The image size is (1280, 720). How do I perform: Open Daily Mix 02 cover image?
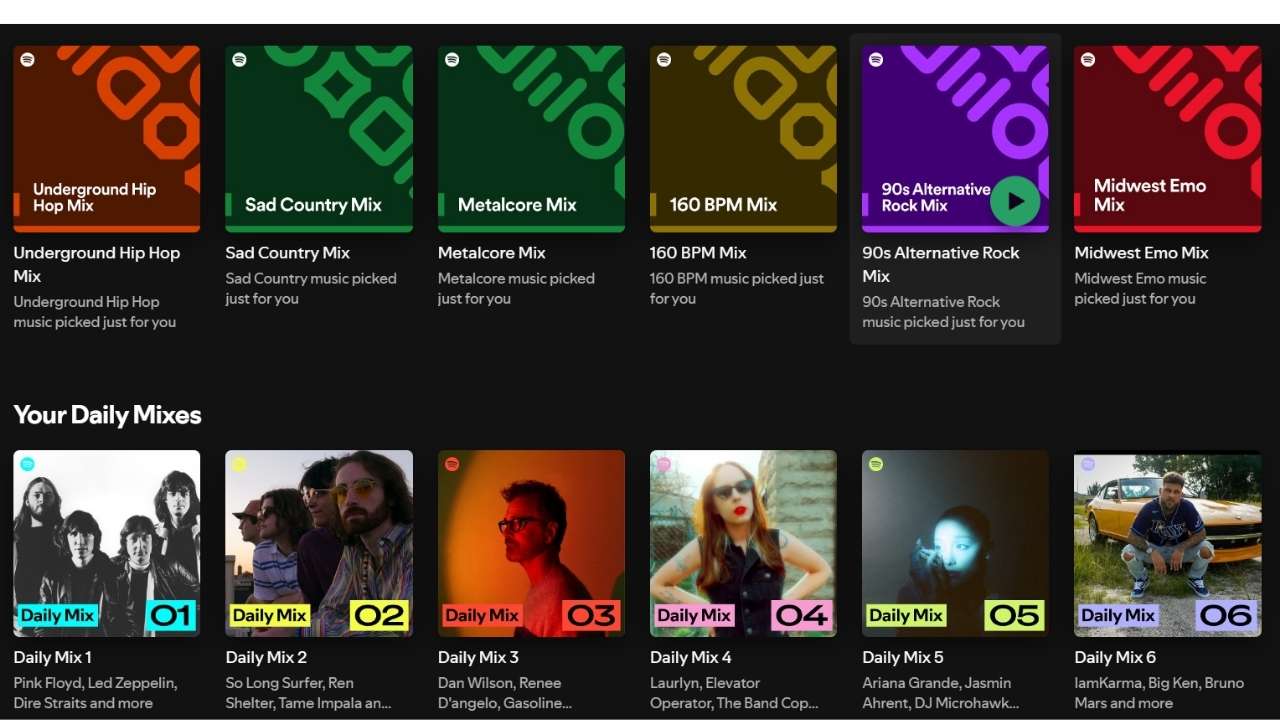[x=319, y=543]
